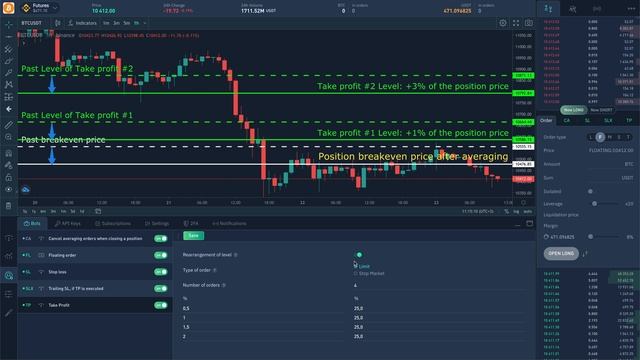640x360 pixels.
Task: Select order type F floating
Action: (600, 137)
